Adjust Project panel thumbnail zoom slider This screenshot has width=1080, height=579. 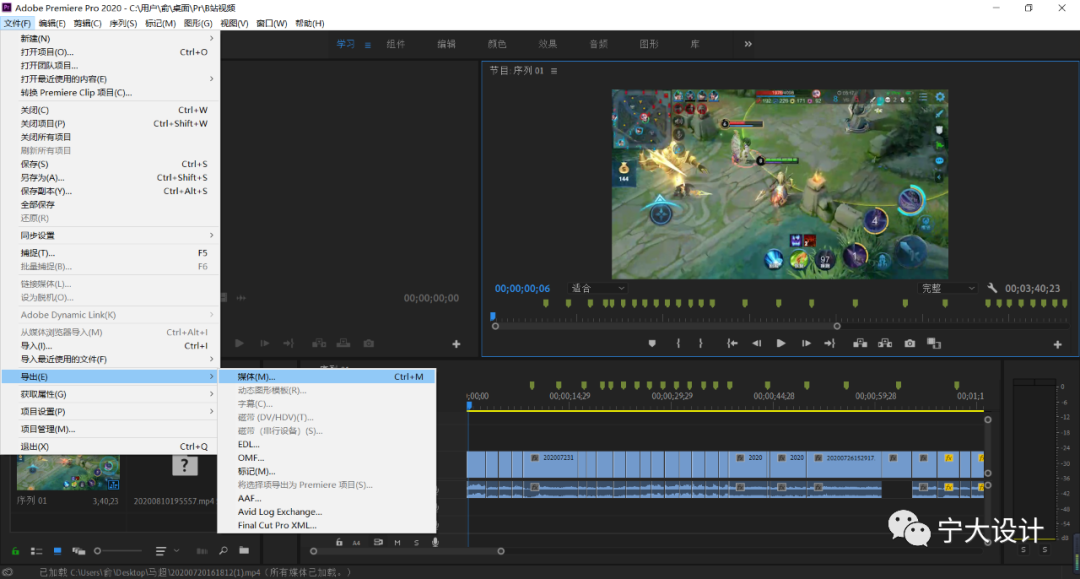(x=118, y=551)
